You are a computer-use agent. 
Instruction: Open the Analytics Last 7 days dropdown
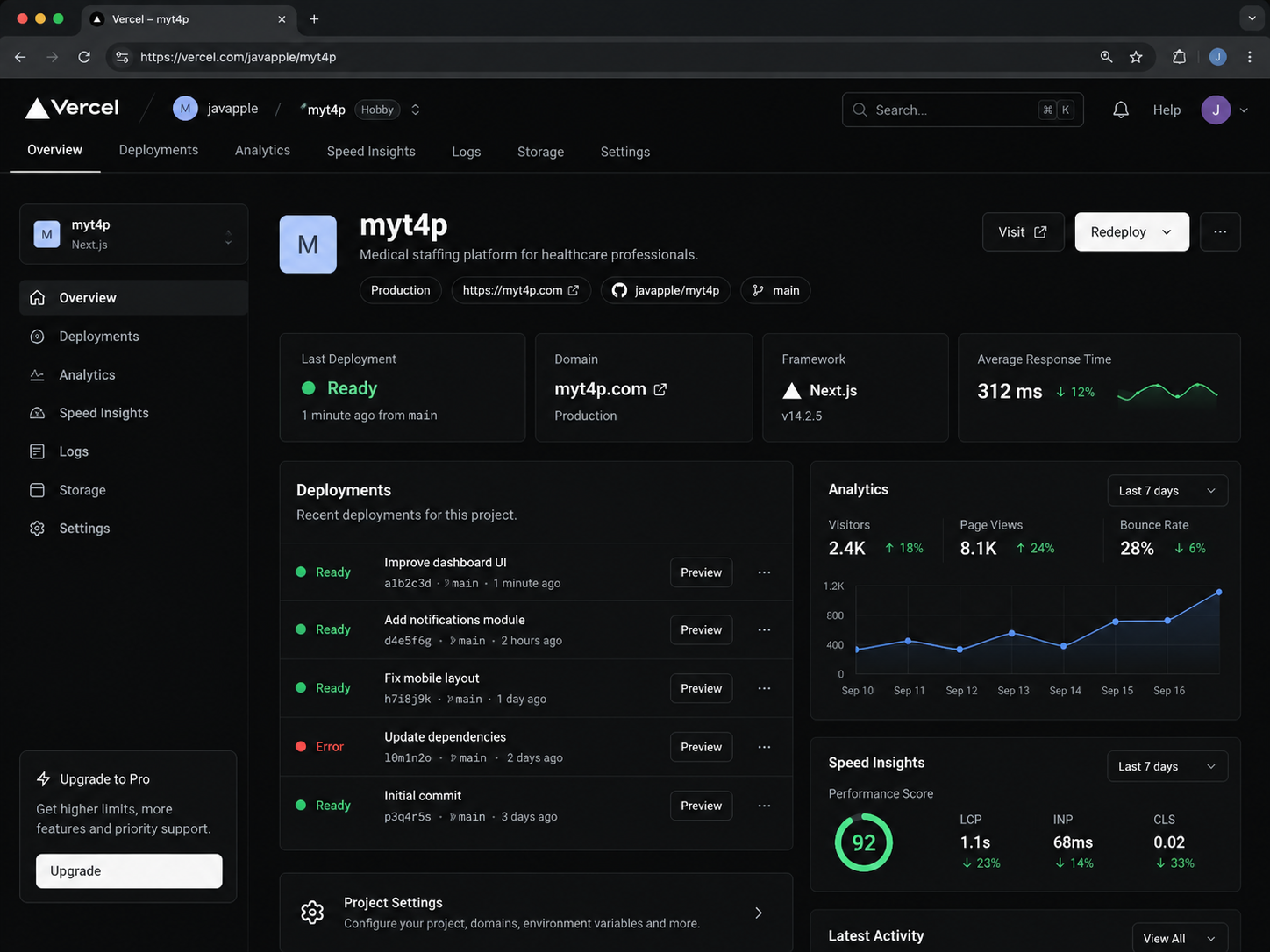point(1167,491)
